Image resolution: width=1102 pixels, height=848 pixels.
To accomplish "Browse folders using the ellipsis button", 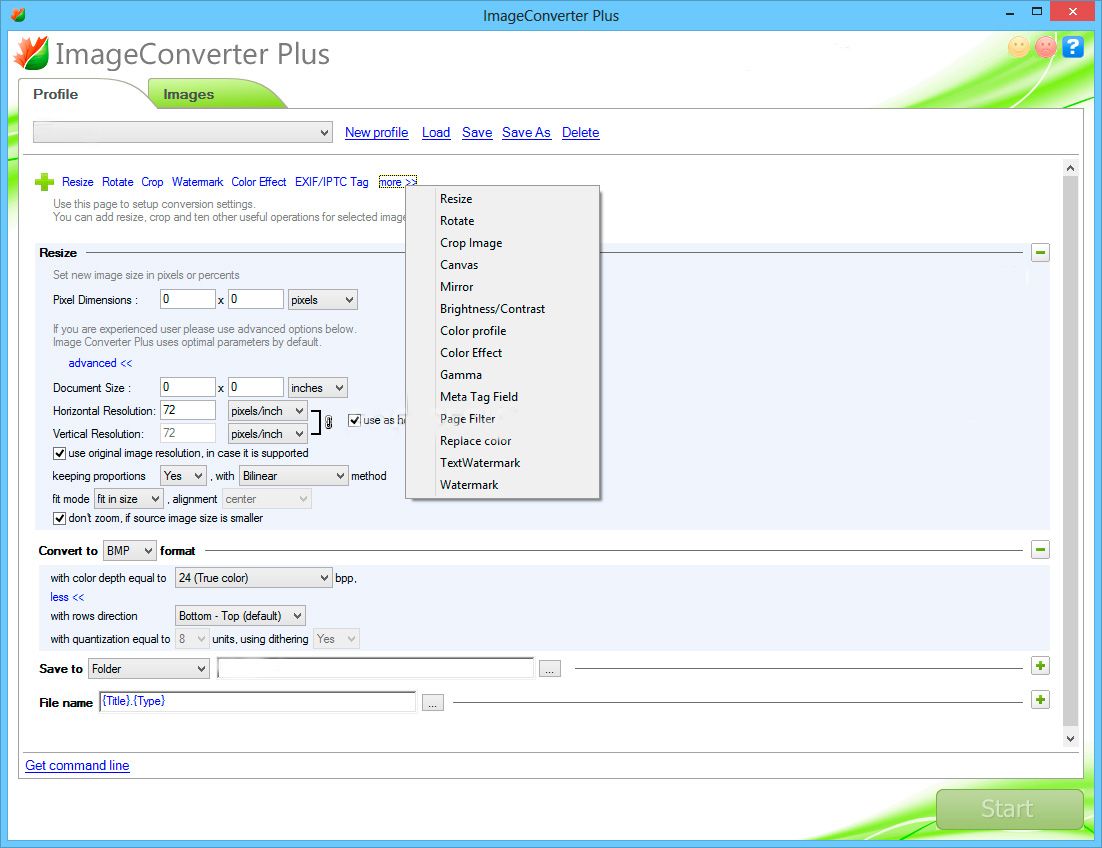I will point(549,668).
